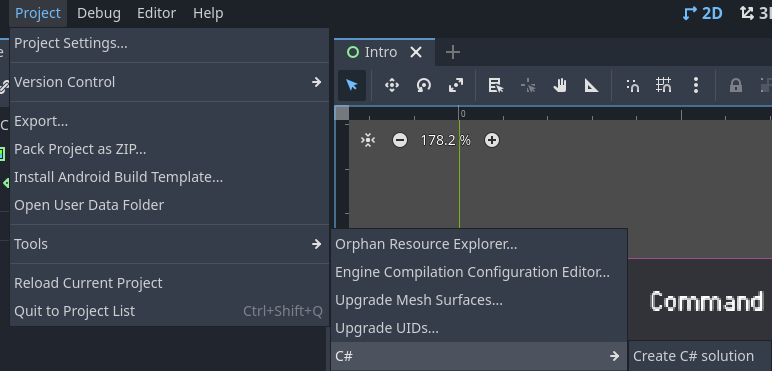Screen dimensions: 772x371
Task: Open the Debug menu
Action: coord(98,13)
